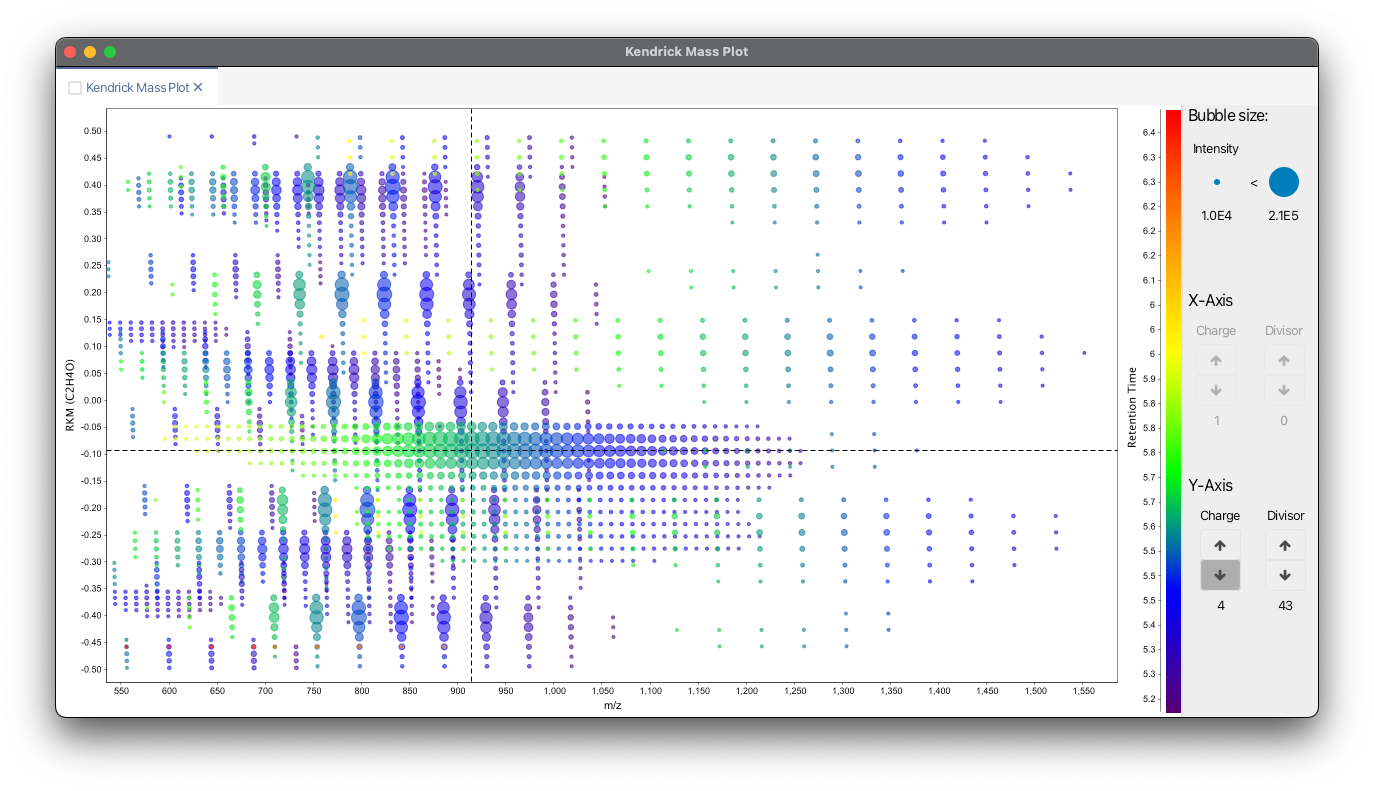This screenshot has width=1374, height=791.
Task: Close the window with the red button
Action: coord(70,52)
